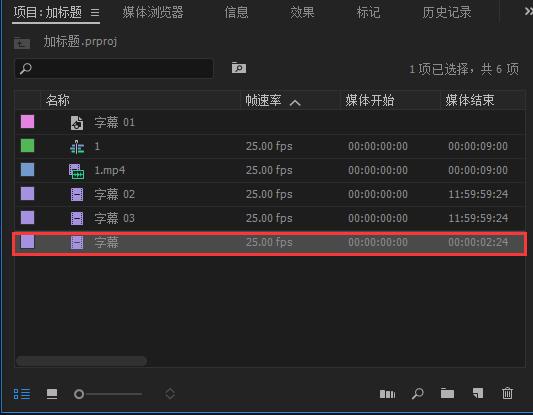533x415 pixels.
Task: Click the Find magnifier icon in bottom toolbar
Action: pos(417,394)
